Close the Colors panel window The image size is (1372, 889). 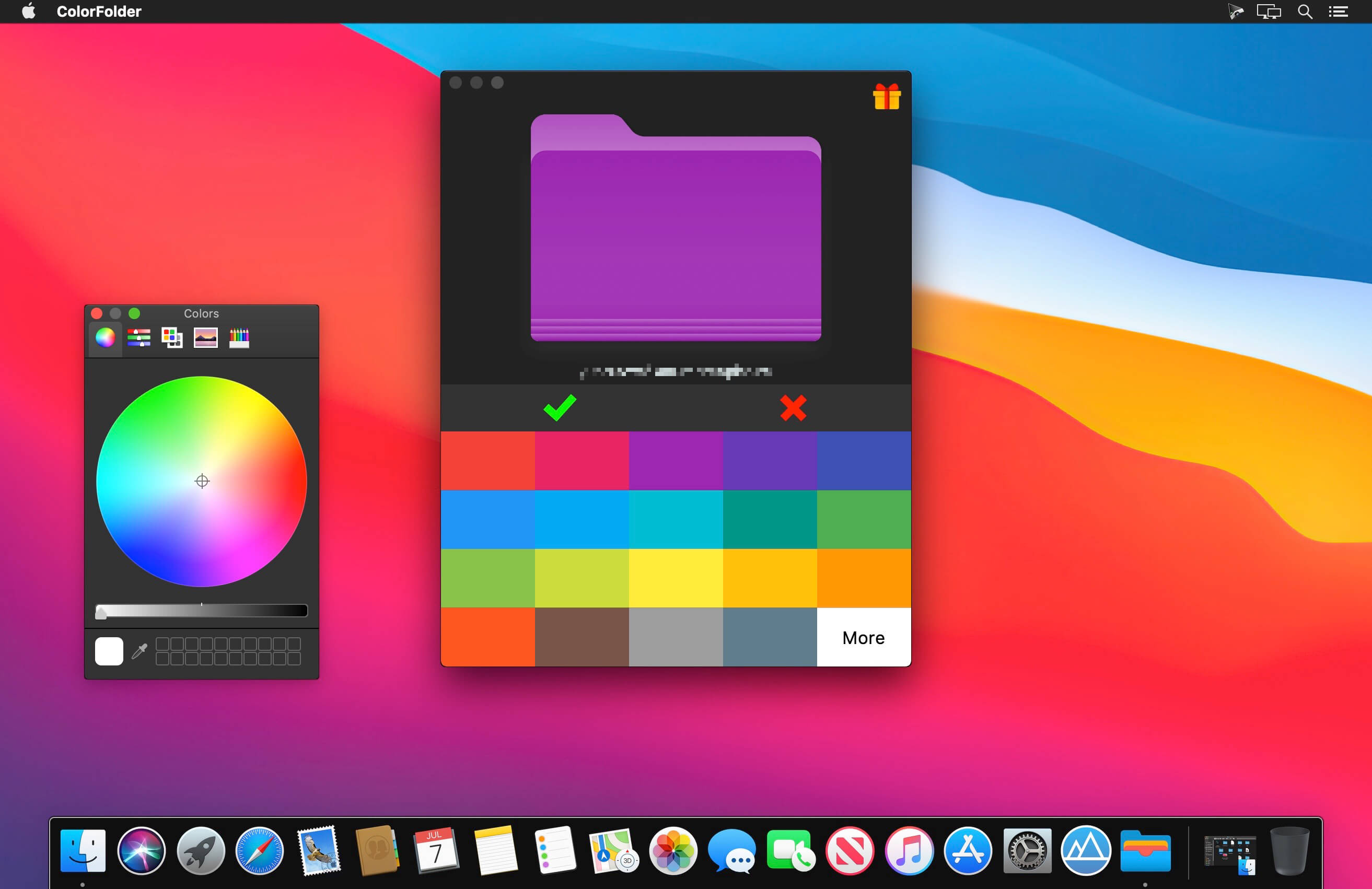(x=97, y=313)
